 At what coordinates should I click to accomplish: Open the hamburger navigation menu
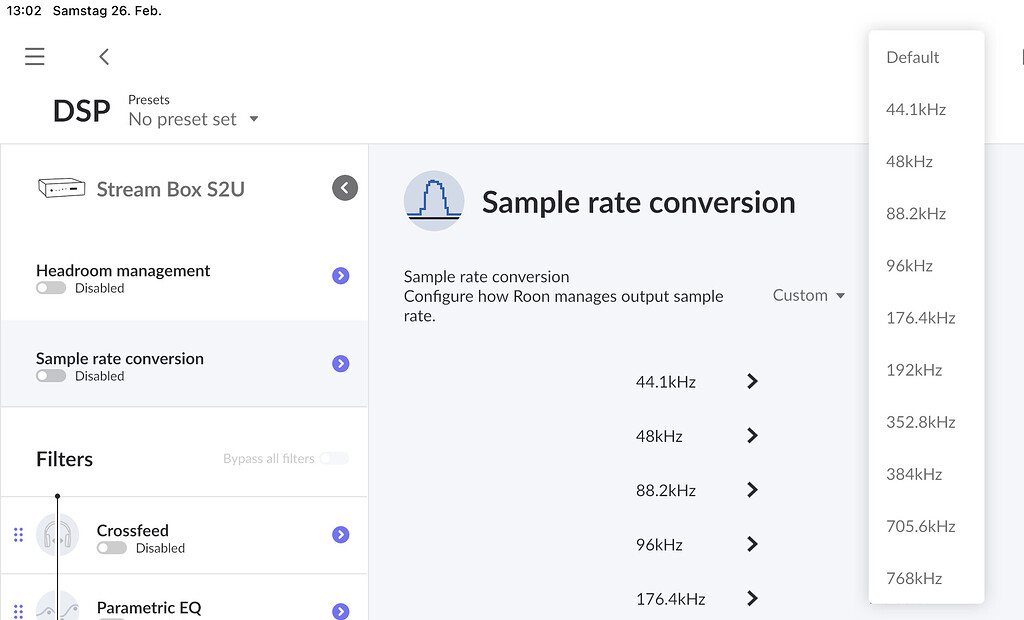tap(35, 57)
